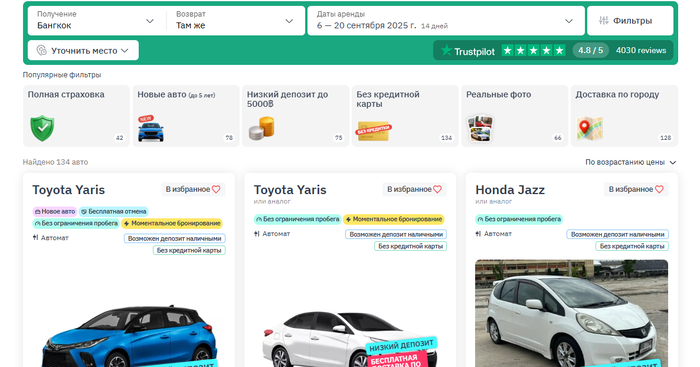
Task: Click the 4.8 / 5 rating badge
Action: click(590, 50)
